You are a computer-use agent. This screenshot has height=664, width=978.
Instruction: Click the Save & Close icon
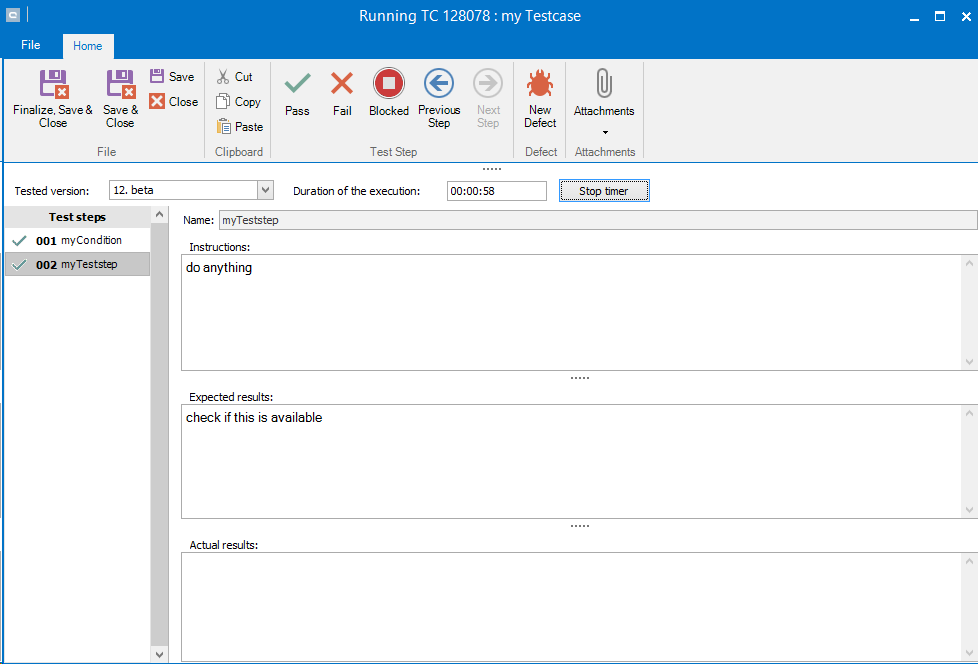coord(120,84)
